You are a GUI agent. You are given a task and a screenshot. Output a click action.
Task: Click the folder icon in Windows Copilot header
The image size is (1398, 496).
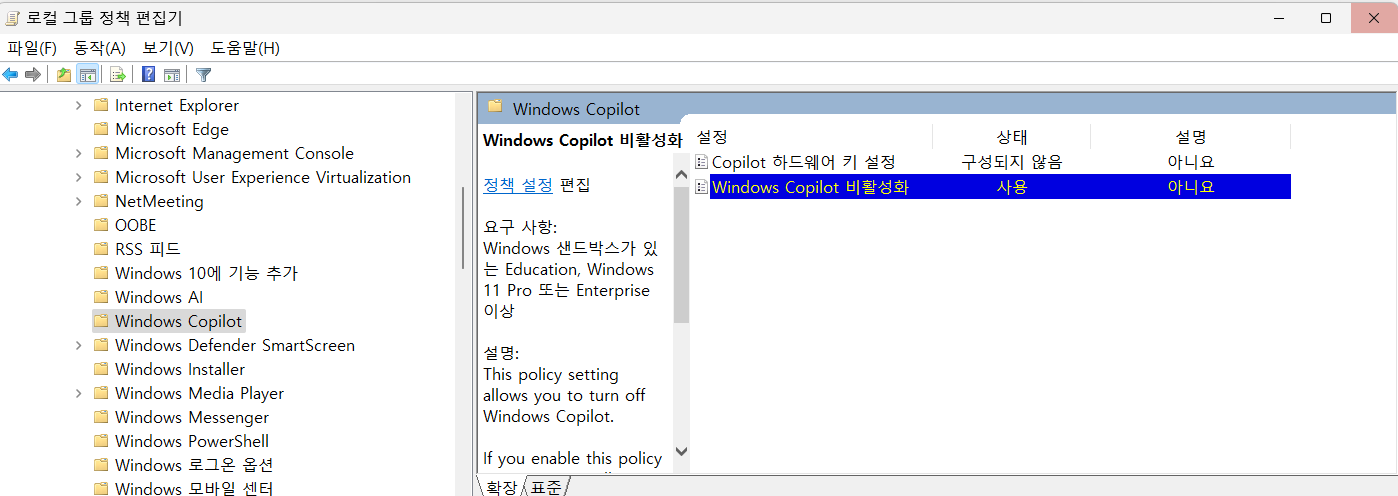[495, 107]
